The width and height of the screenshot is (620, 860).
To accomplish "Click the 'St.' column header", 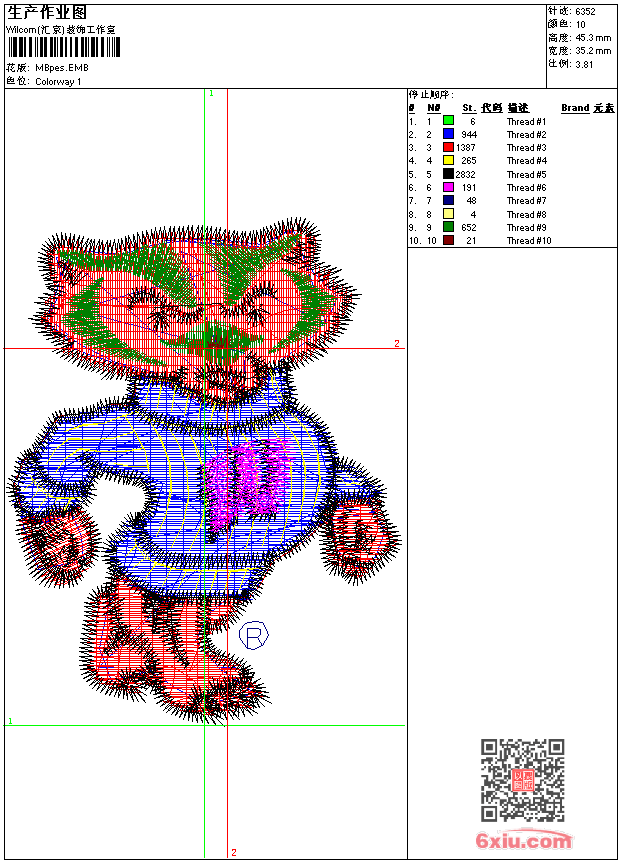I will [469, 108].
